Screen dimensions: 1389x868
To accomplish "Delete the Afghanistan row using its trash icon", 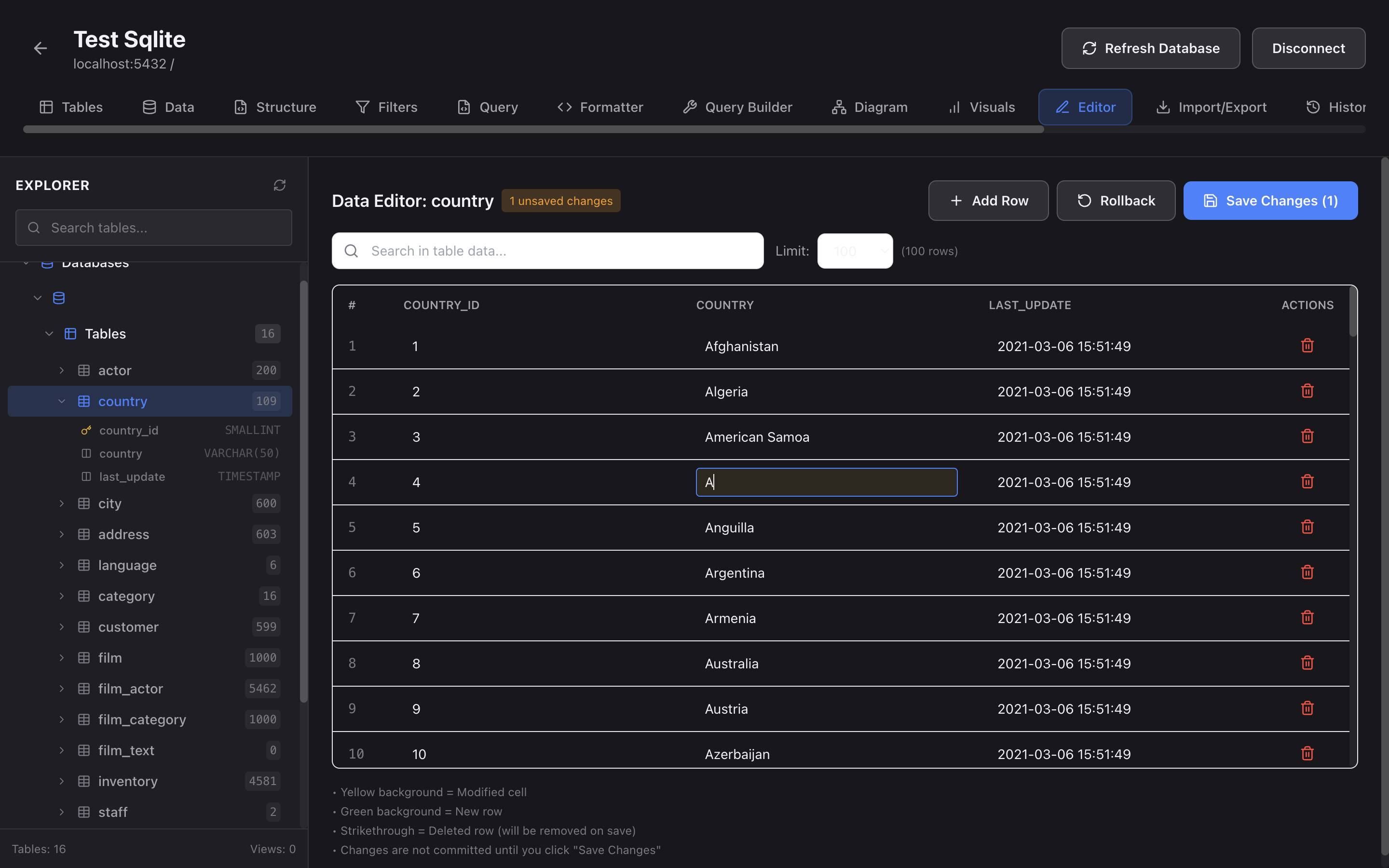I will (x=1307, y=345).
